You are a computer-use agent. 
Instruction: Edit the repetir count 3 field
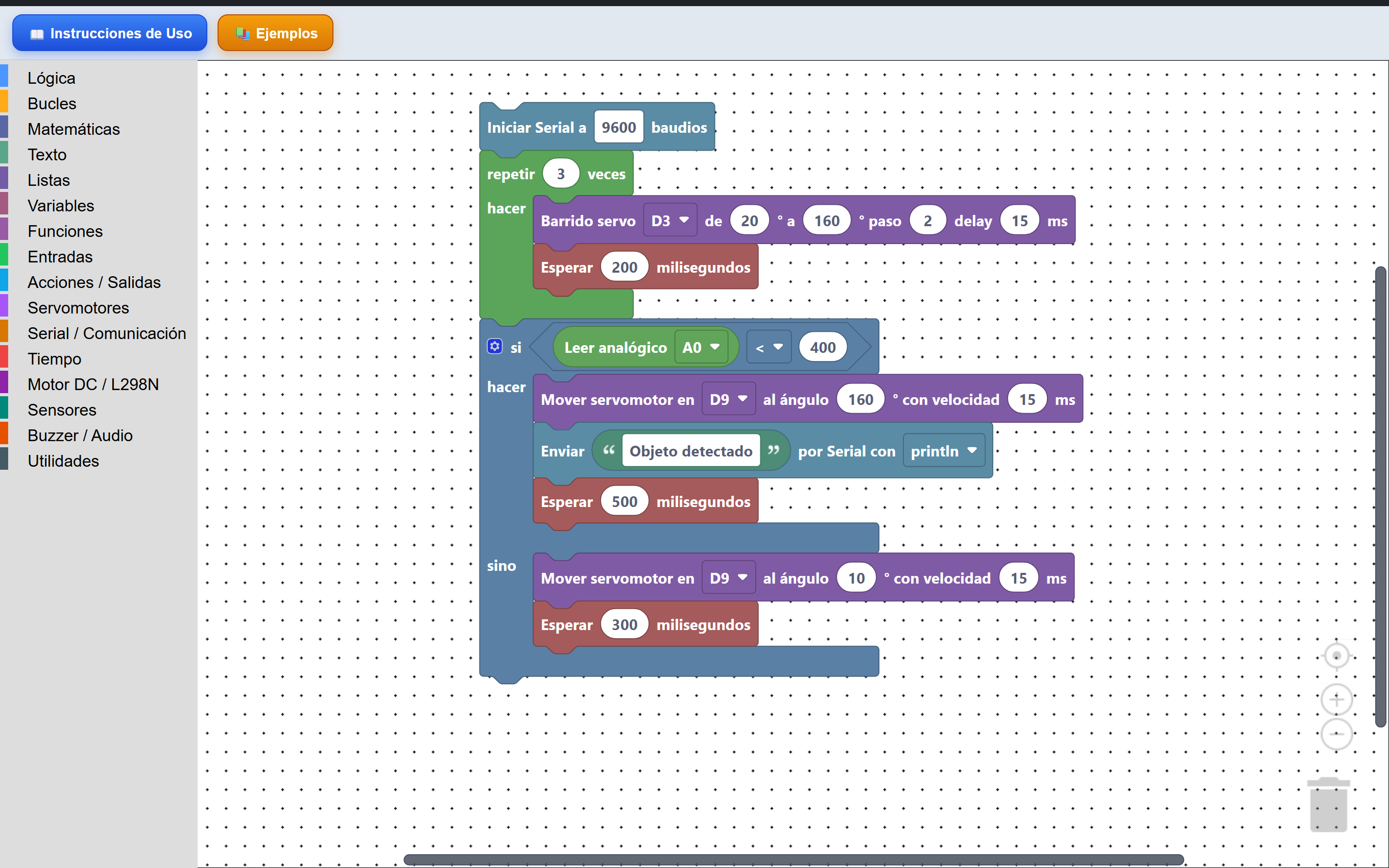click(561, 174)
